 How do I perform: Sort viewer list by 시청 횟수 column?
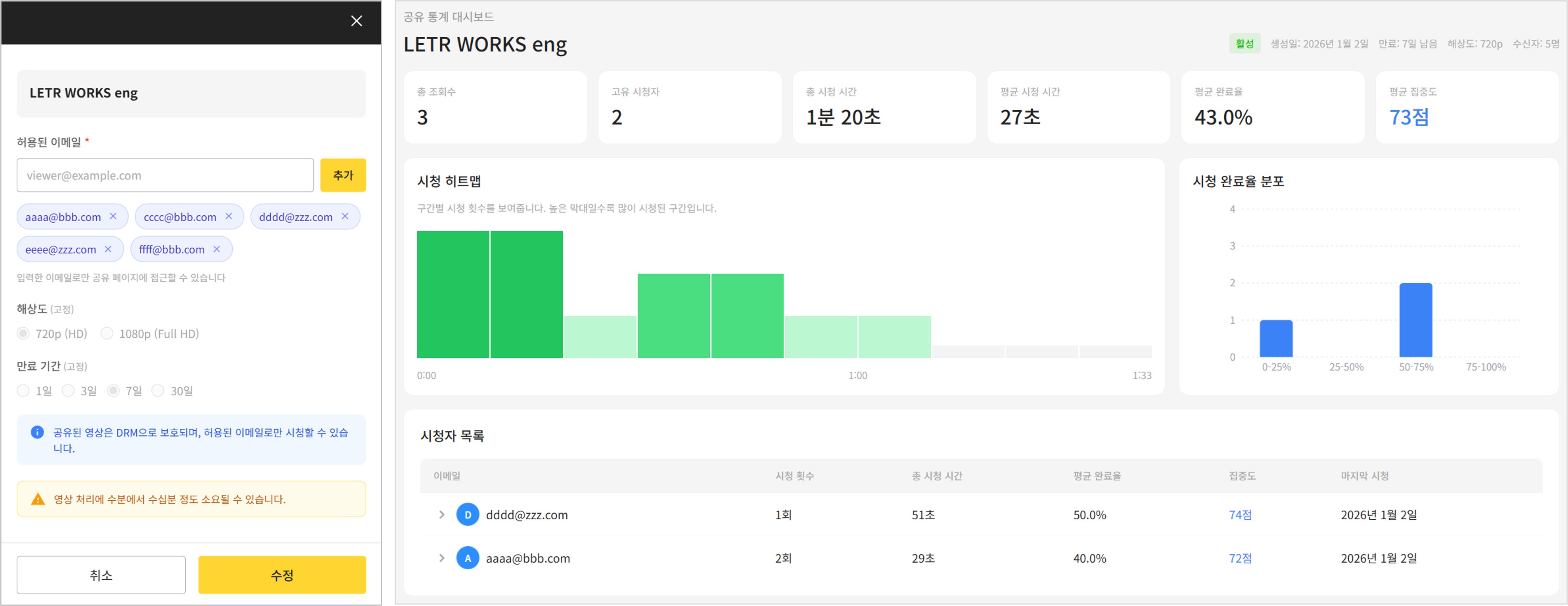[794, 476]
